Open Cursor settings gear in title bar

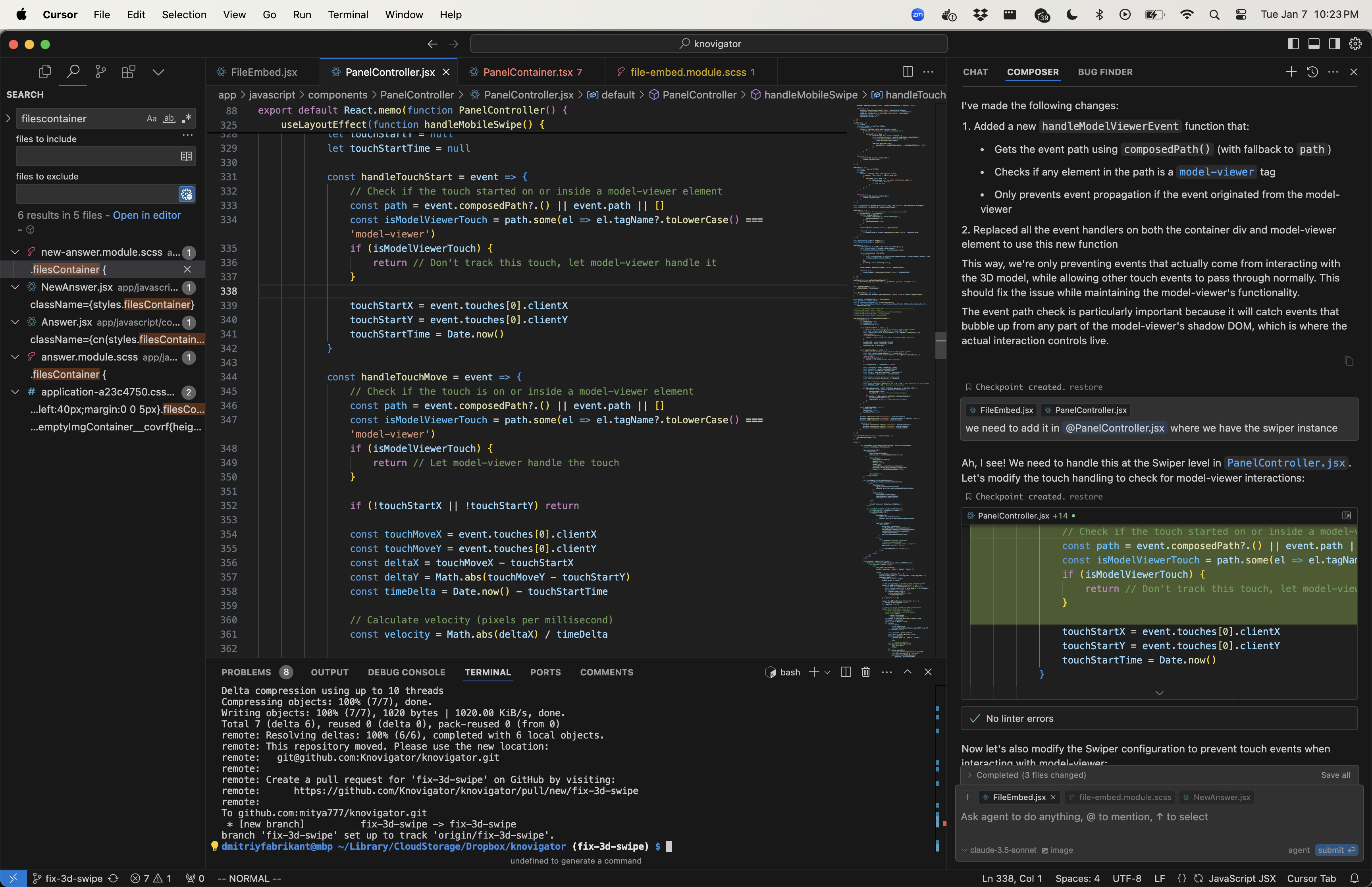(1355, 44)
